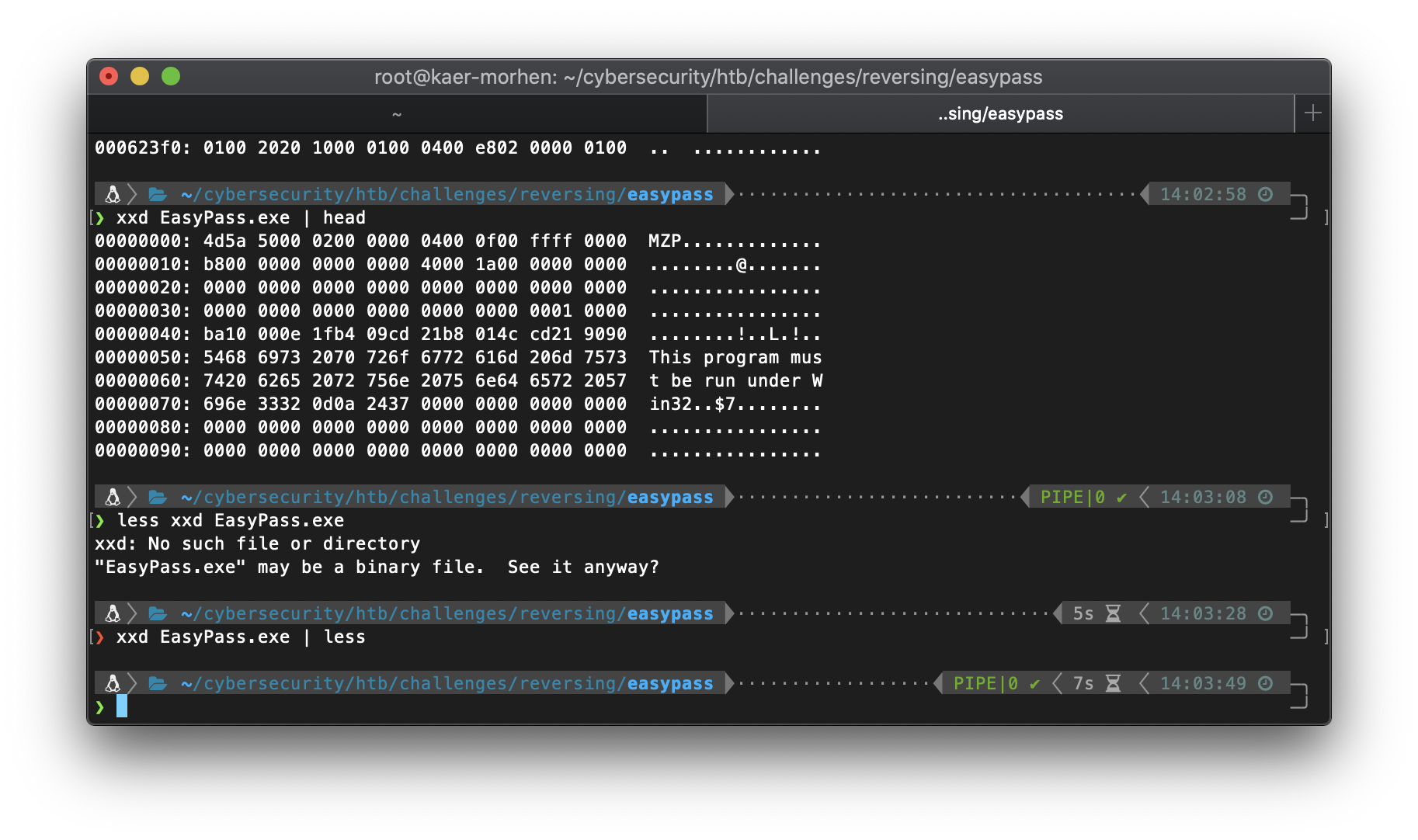This screenshot has height=840, width=1418.
Task: Click the Linux penguin icon in 14:03:49 prompt
Action: pos(113,683)
